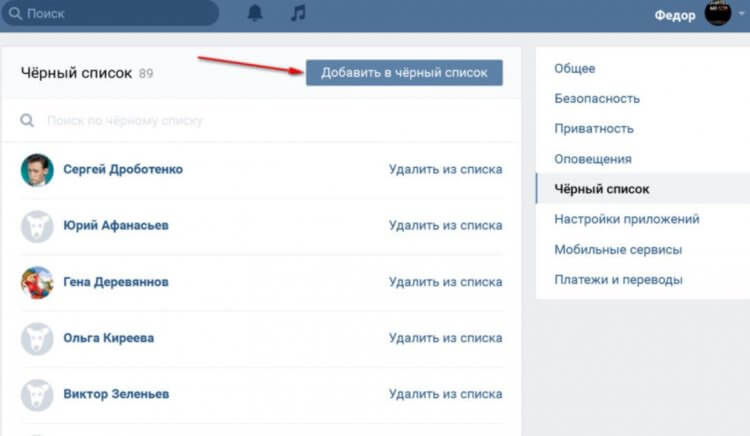This screenshot has height=436, width=750.
Task: Open Сергей Дроботенко profile link
Action: coord(123,169)
